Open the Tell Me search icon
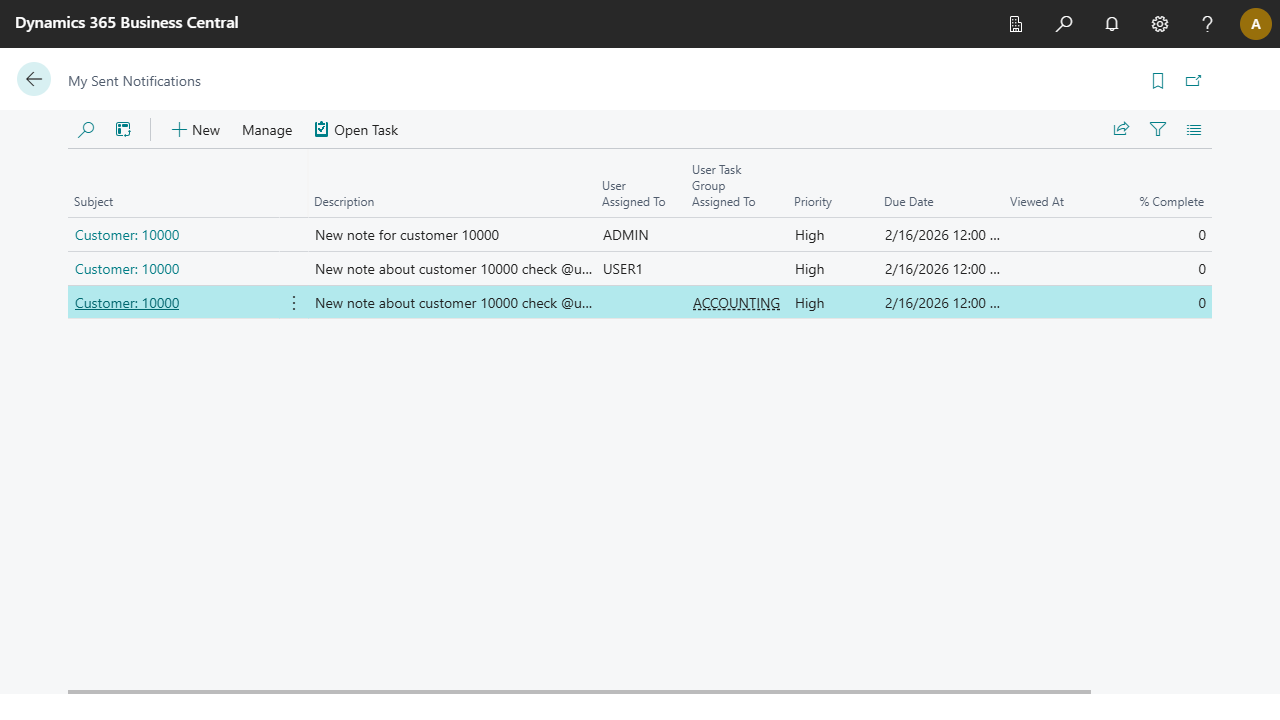1280x720 pixels. point(1064,24)
